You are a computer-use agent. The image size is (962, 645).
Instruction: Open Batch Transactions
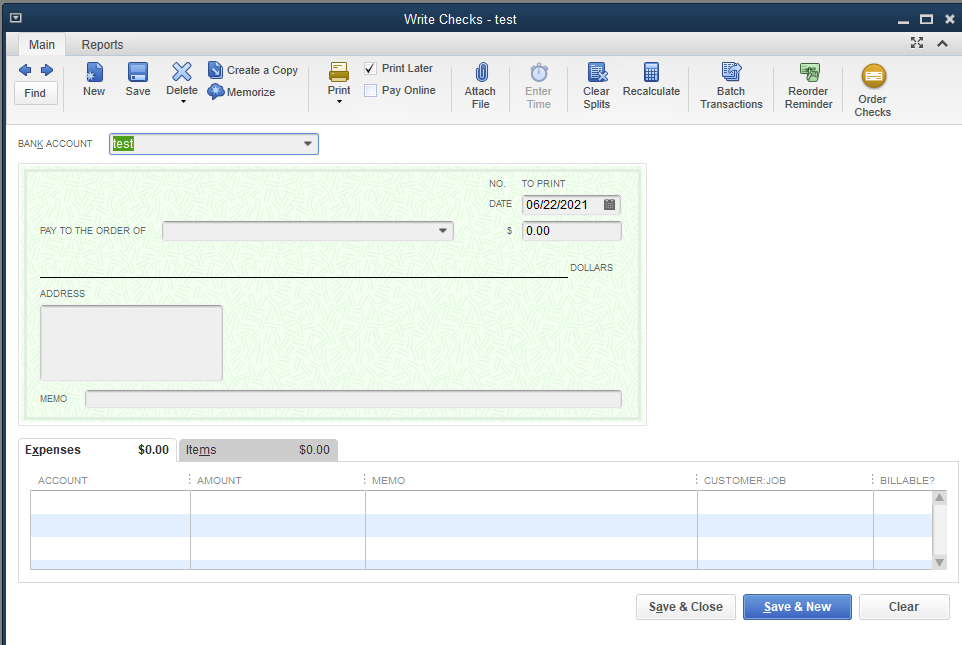pyautogui.click(x=731, y=85)
